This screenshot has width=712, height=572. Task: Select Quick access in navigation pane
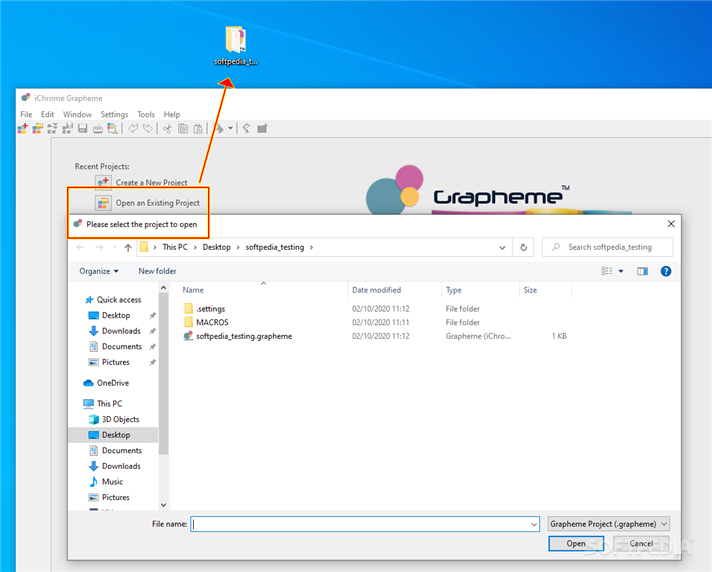pyautogui.click(x=113, y=300)
